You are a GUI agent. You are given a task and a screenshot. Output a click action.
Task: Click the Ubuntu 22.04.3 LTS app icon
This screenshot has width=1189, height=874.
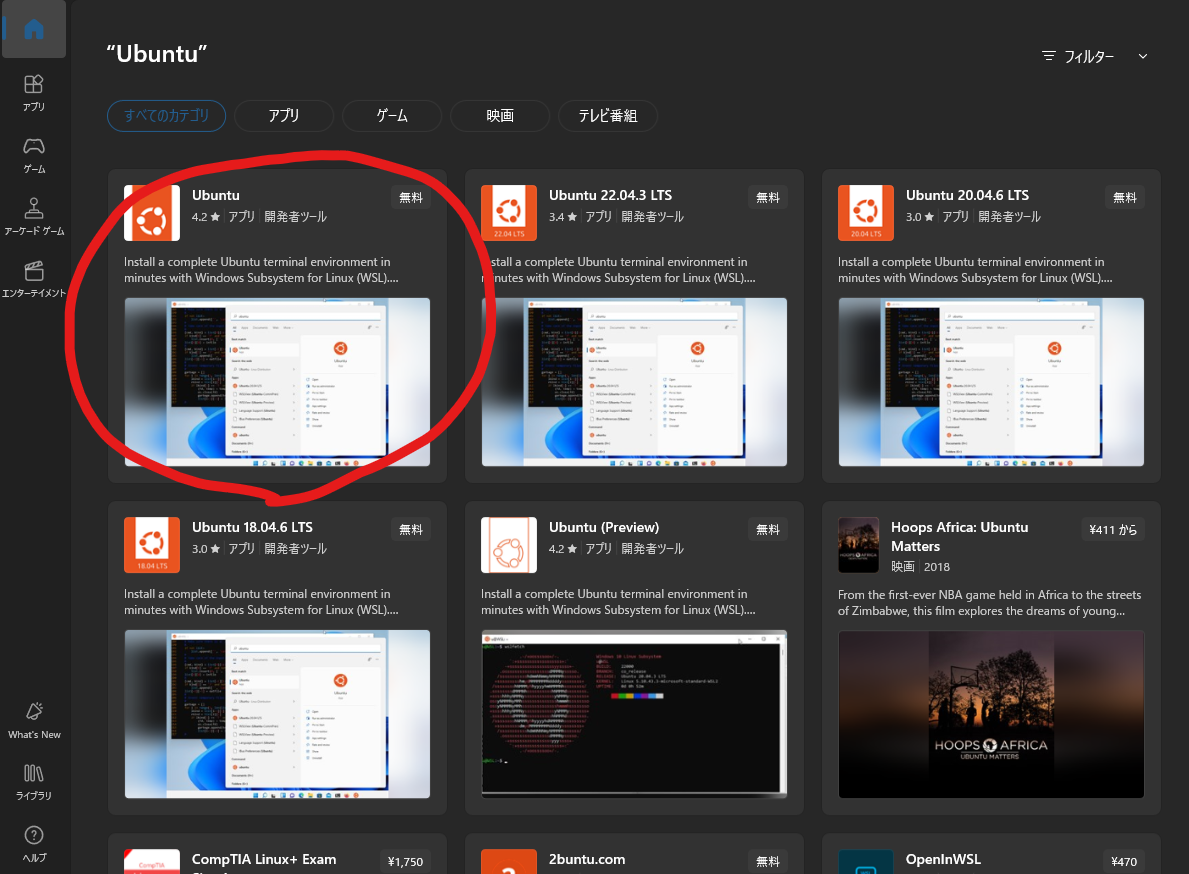tap(509, 213)
